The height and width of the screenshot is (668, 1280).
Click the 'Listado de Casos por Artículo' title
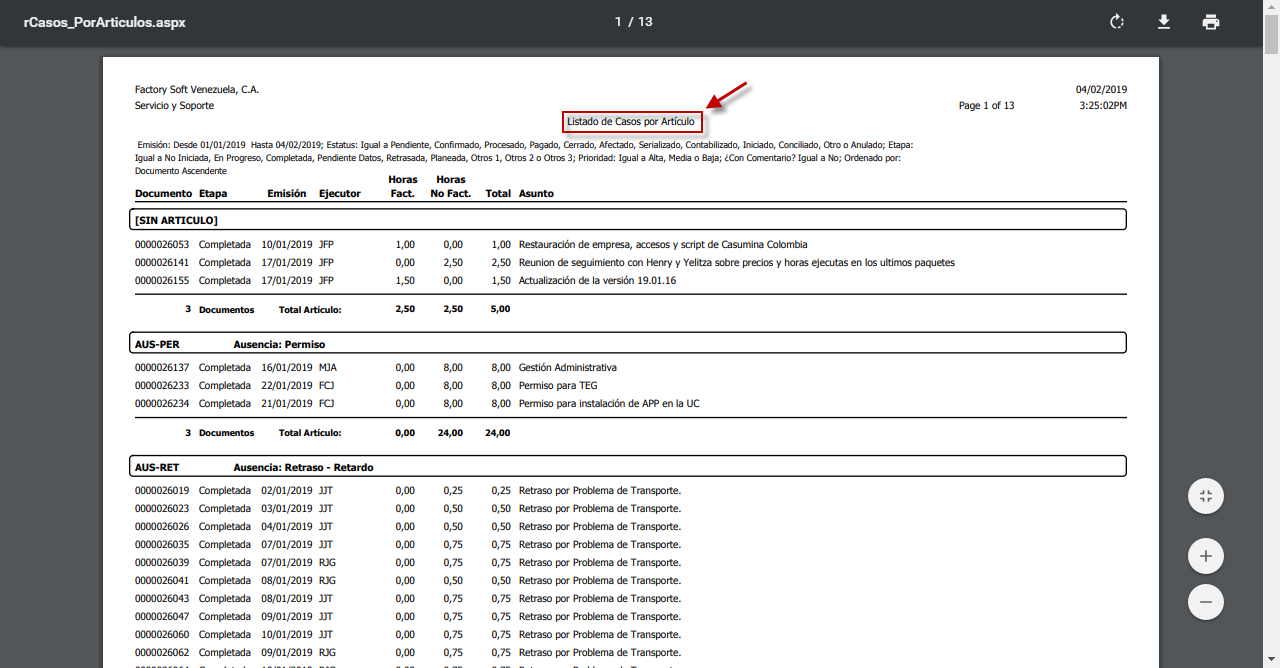pyautogui.click(x=630, y=122)
